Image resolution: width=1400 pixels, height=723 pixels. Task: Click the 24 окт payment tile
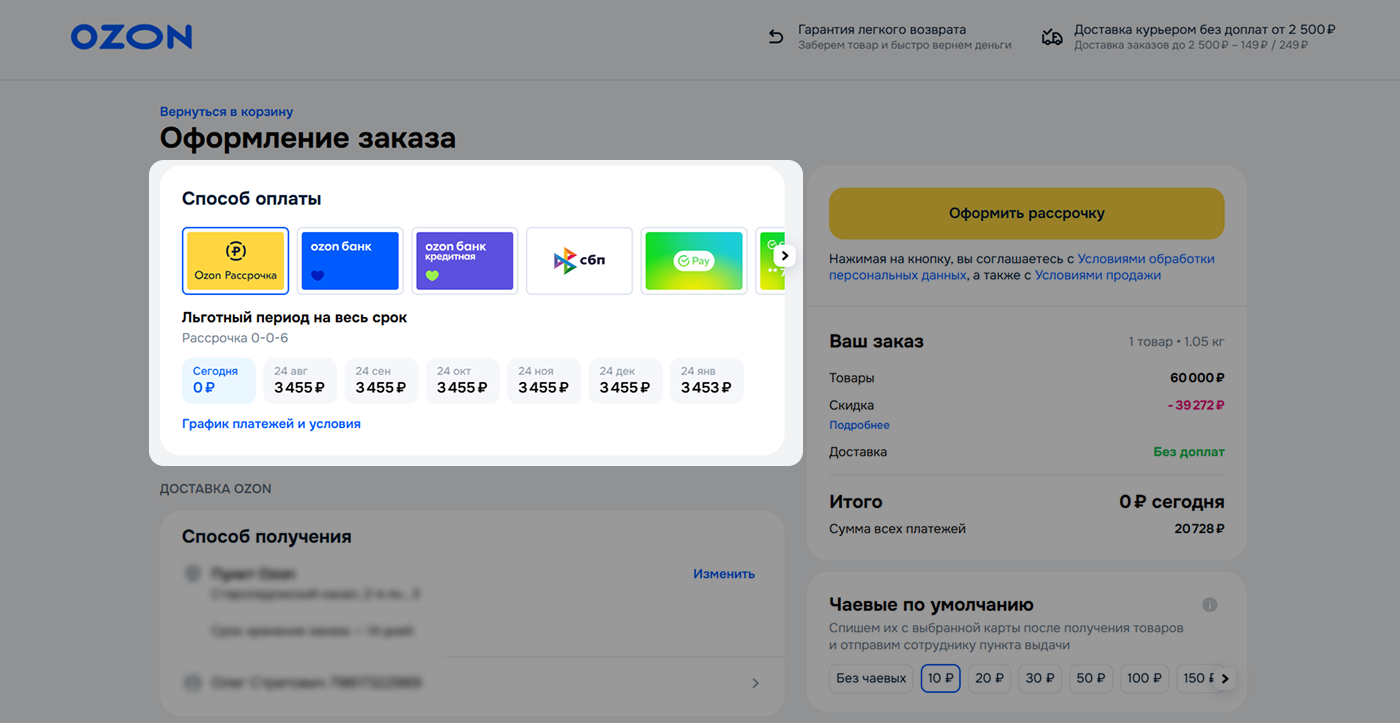point(463,380)
